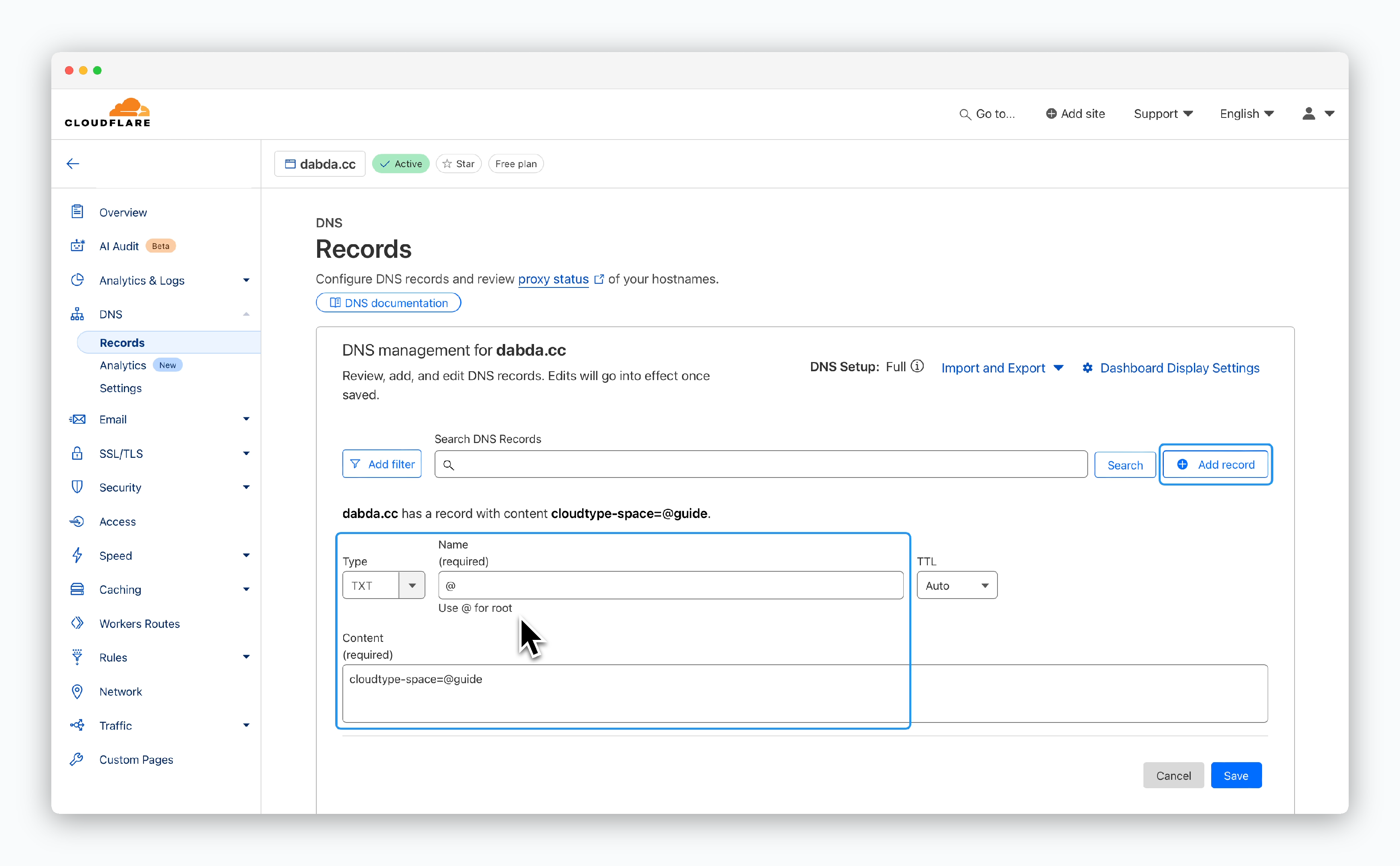Screen dimensions: 1400x866
Task: Open the Network sidebar item
Action: [121, 691]
